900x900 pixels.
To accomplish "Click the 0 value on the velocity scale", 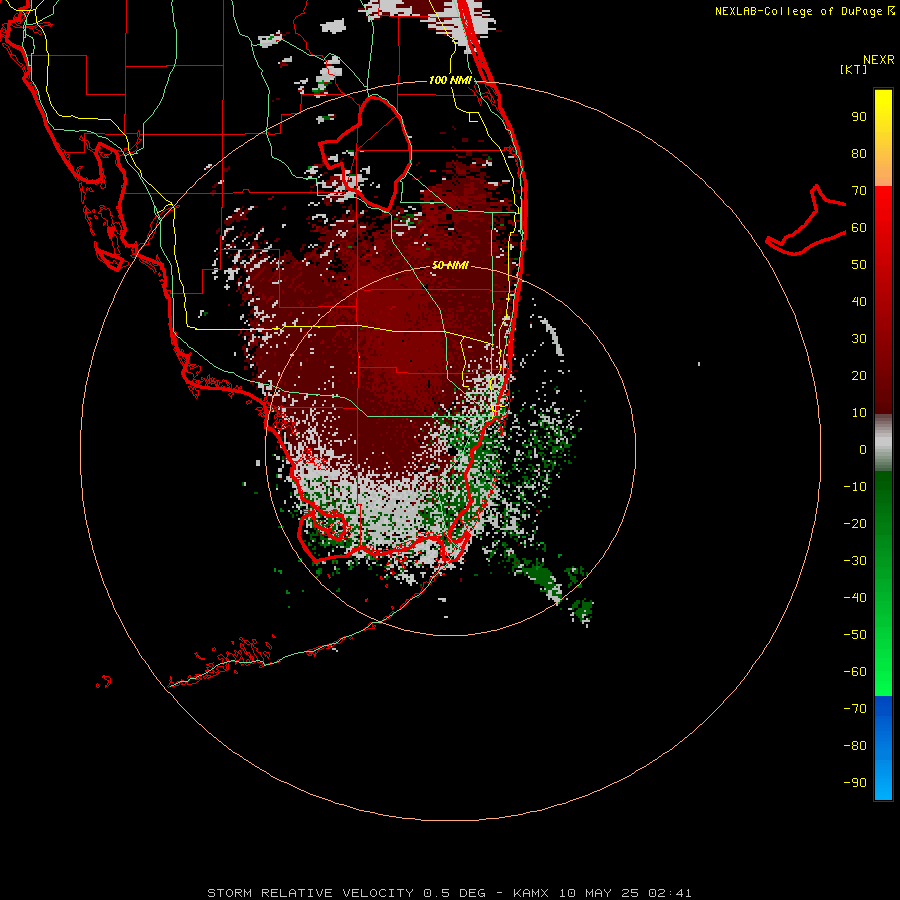I will [863, 449].
